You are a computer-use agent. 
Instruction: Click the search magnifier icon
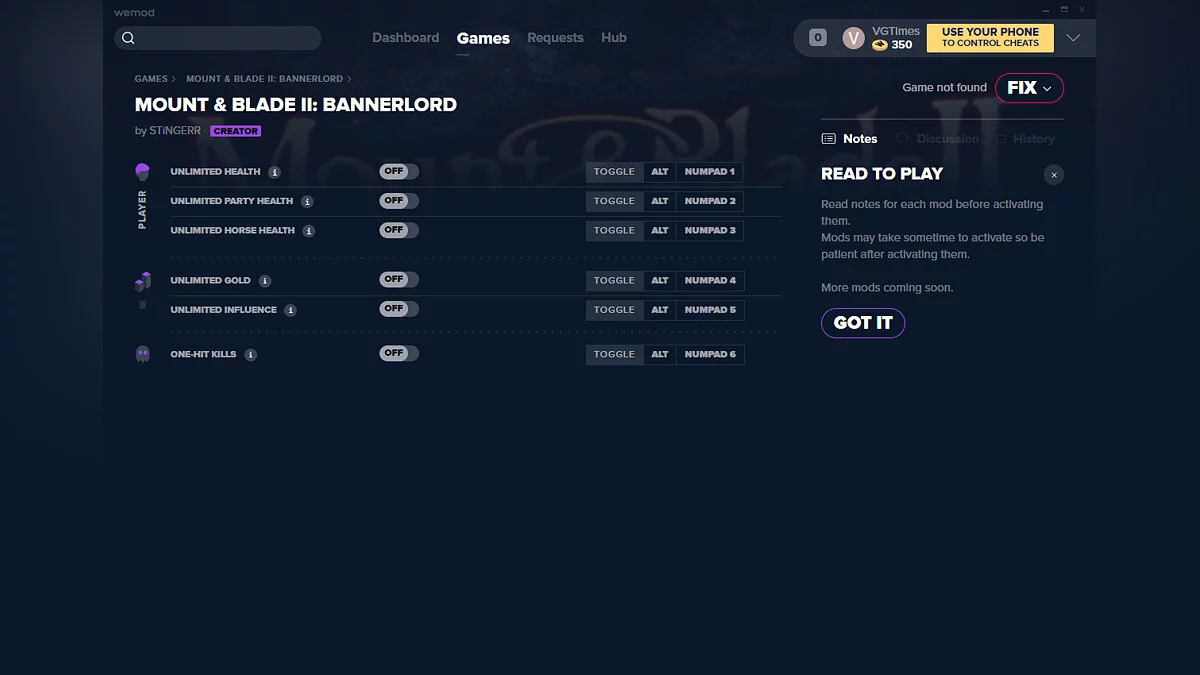coord(128,38)
